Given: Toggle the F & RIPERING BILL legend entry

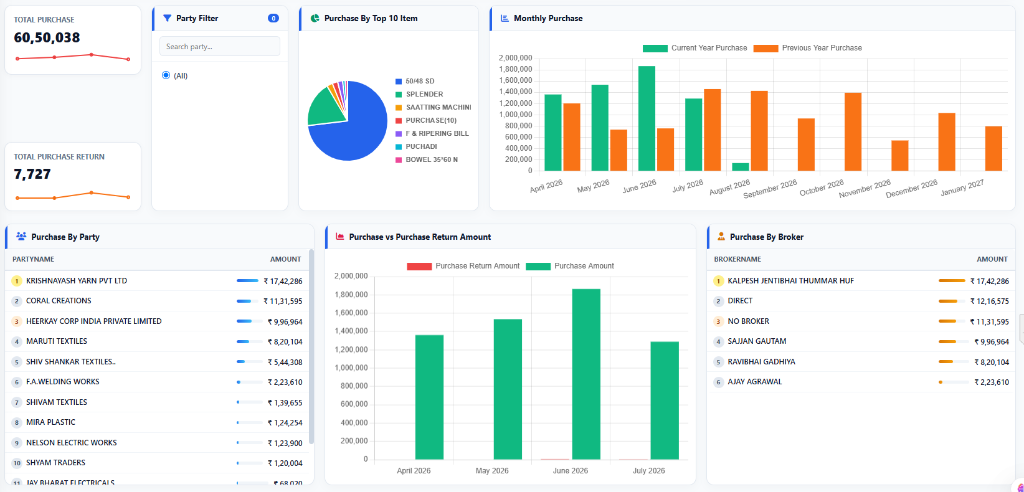Looking at the screenshot, I should click(x=432, y=133).
